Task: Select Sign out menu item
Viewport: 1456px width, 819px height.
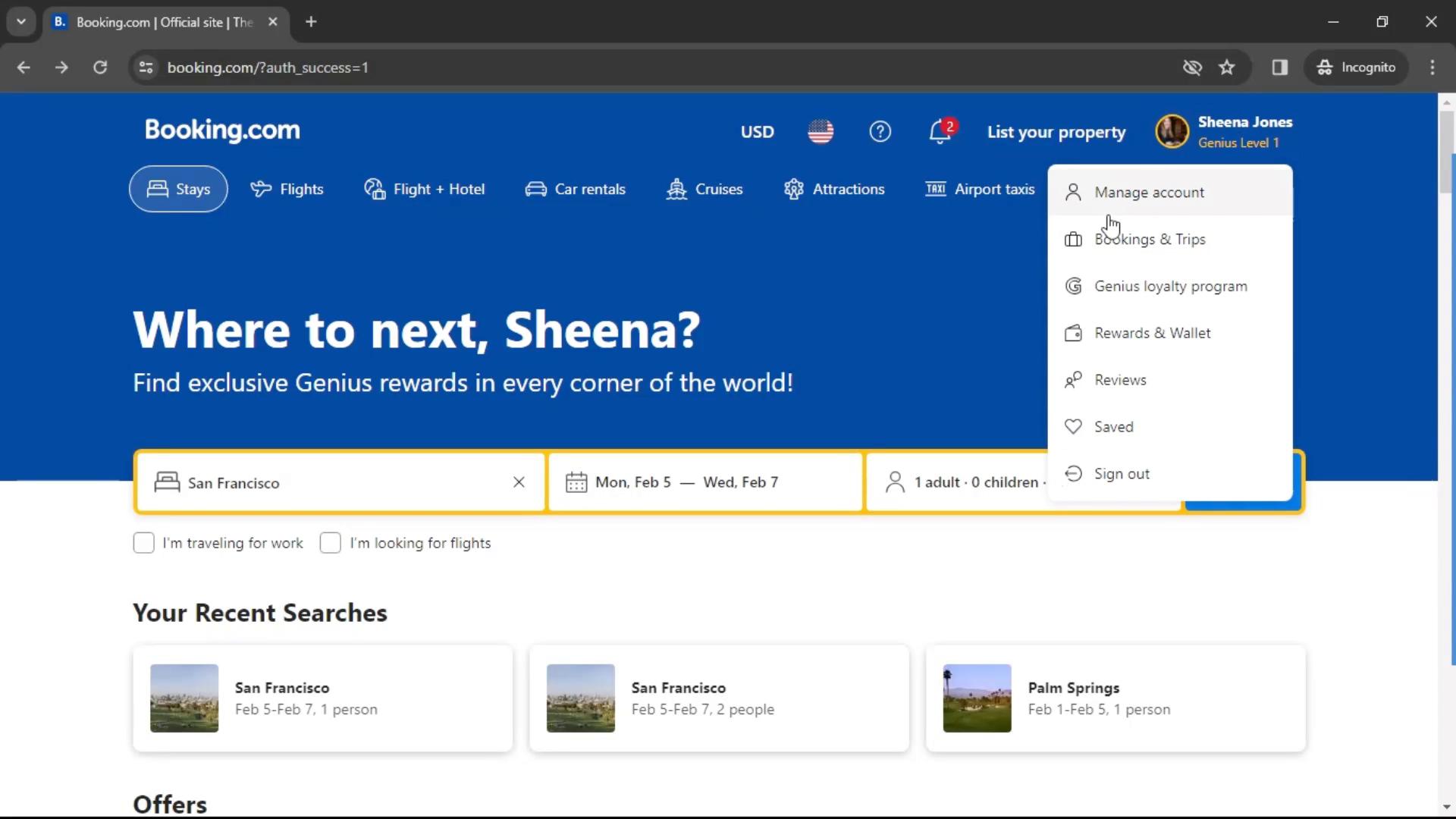Action: tap(1122, 473)
